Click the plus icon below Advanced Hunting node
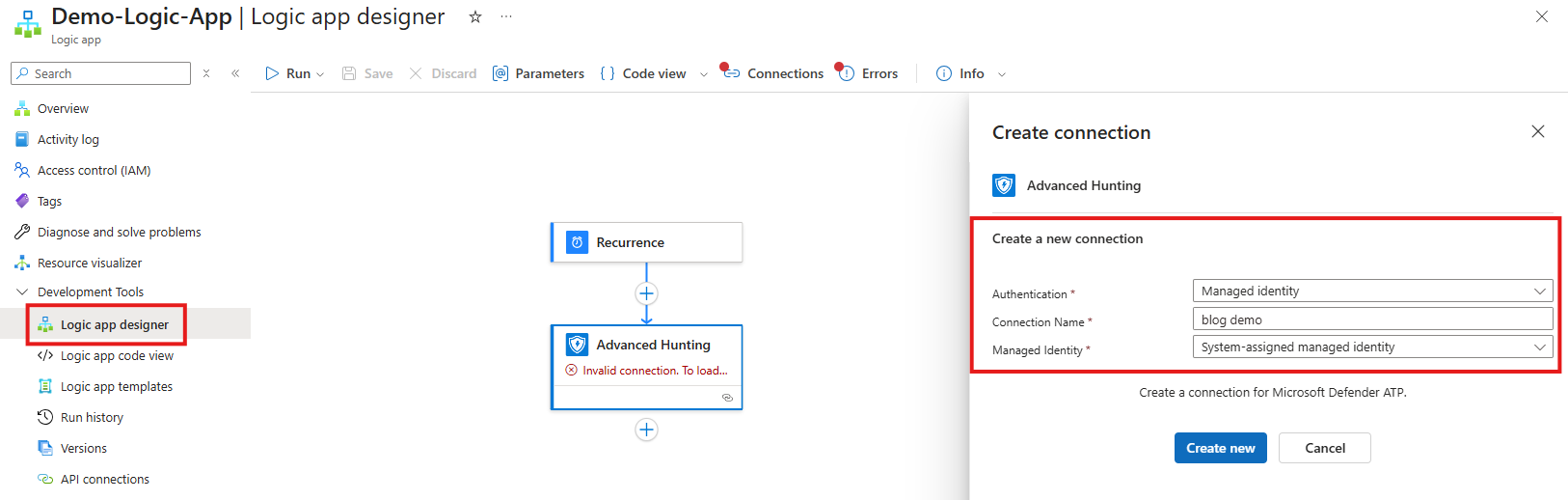 coord(646,430)
